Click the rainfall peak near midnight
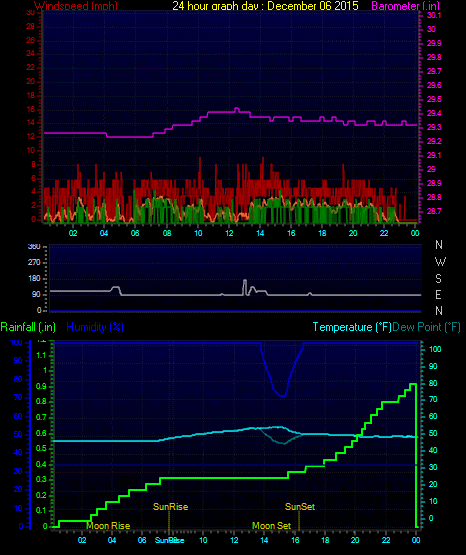This screenshot has width=466, height=555. [x=413, y=384]
